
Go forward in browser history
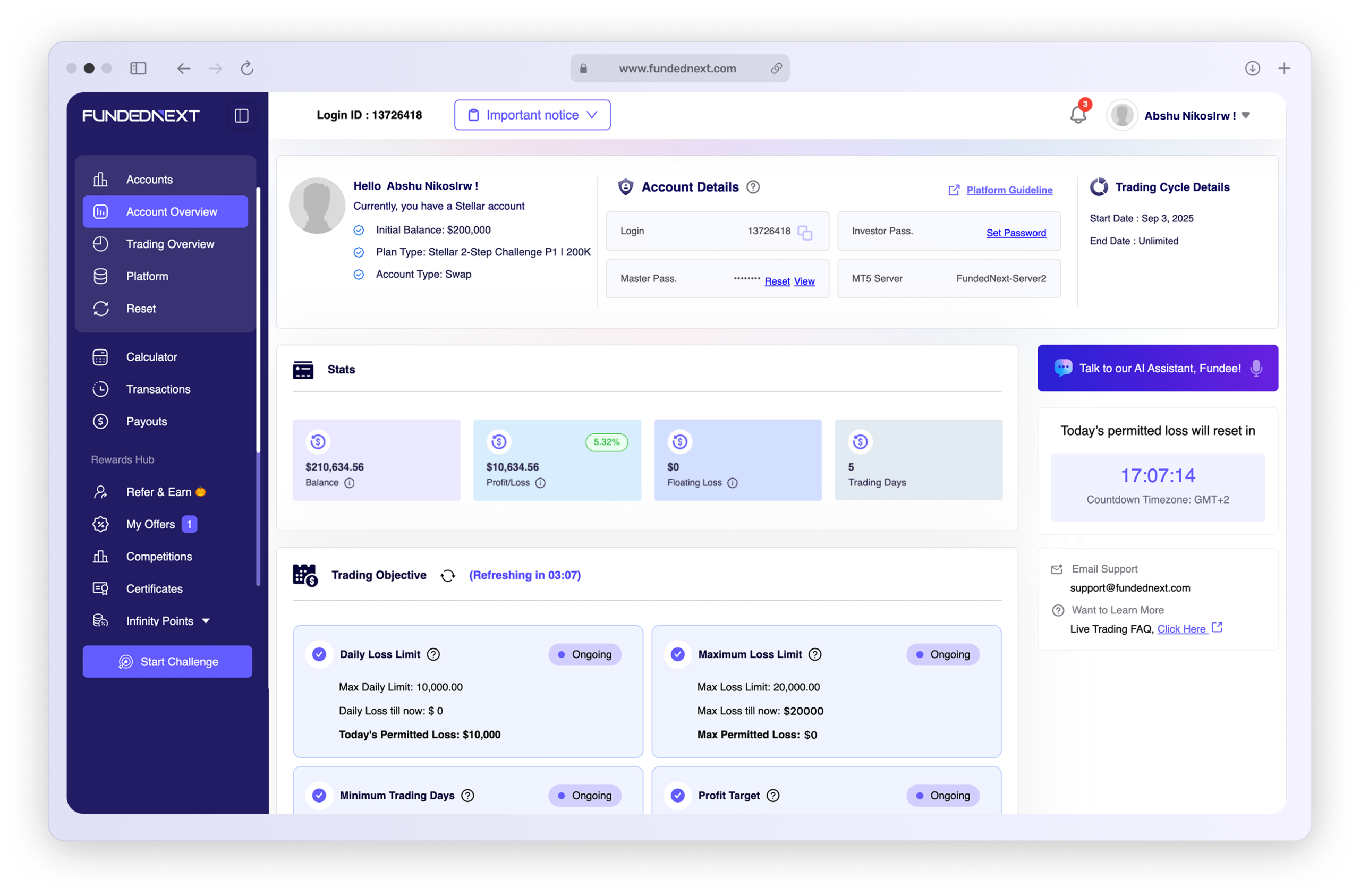point(216,69)
